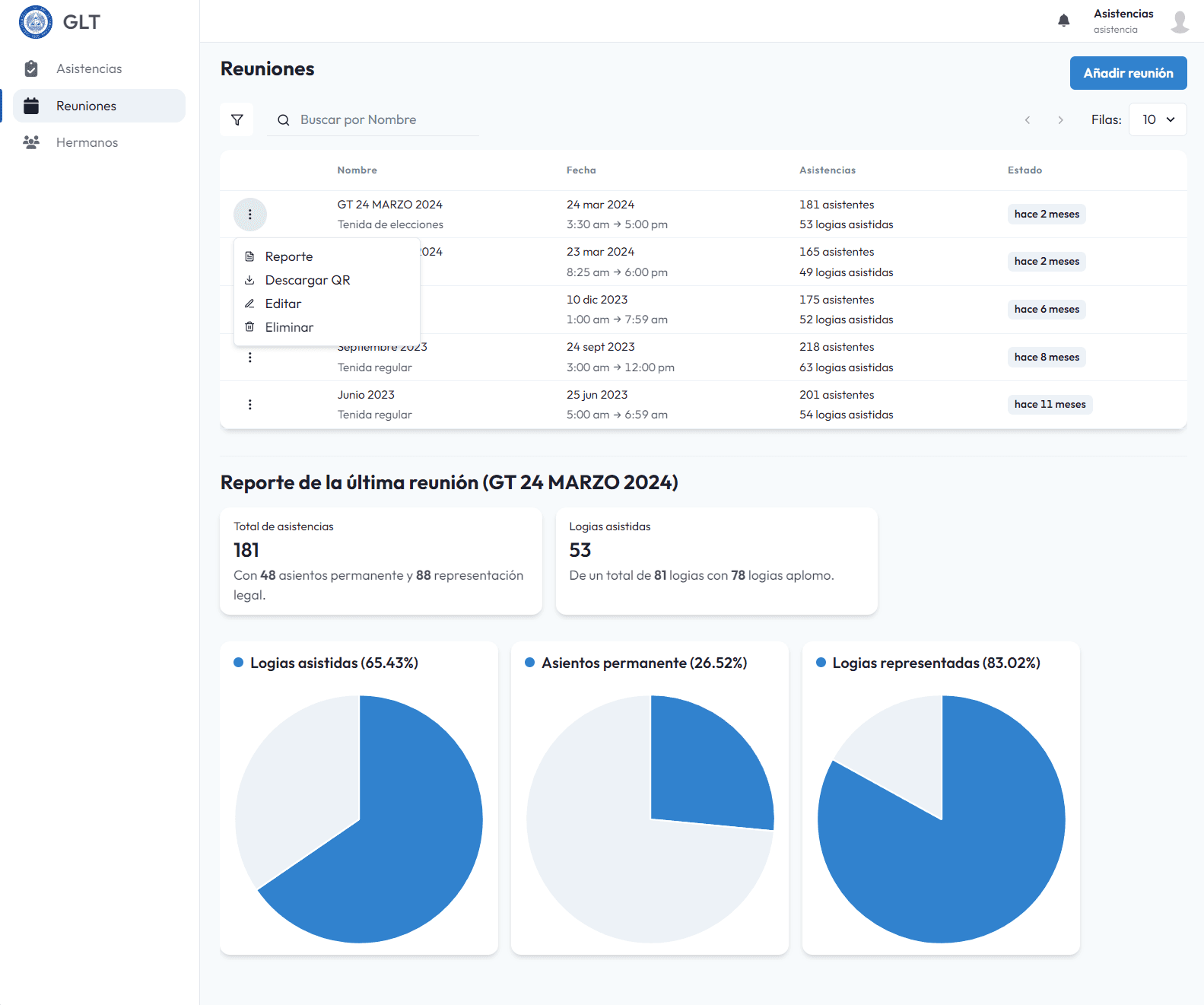Go to previous page chevron
1204x1005 pixels.
(1028, 120)
